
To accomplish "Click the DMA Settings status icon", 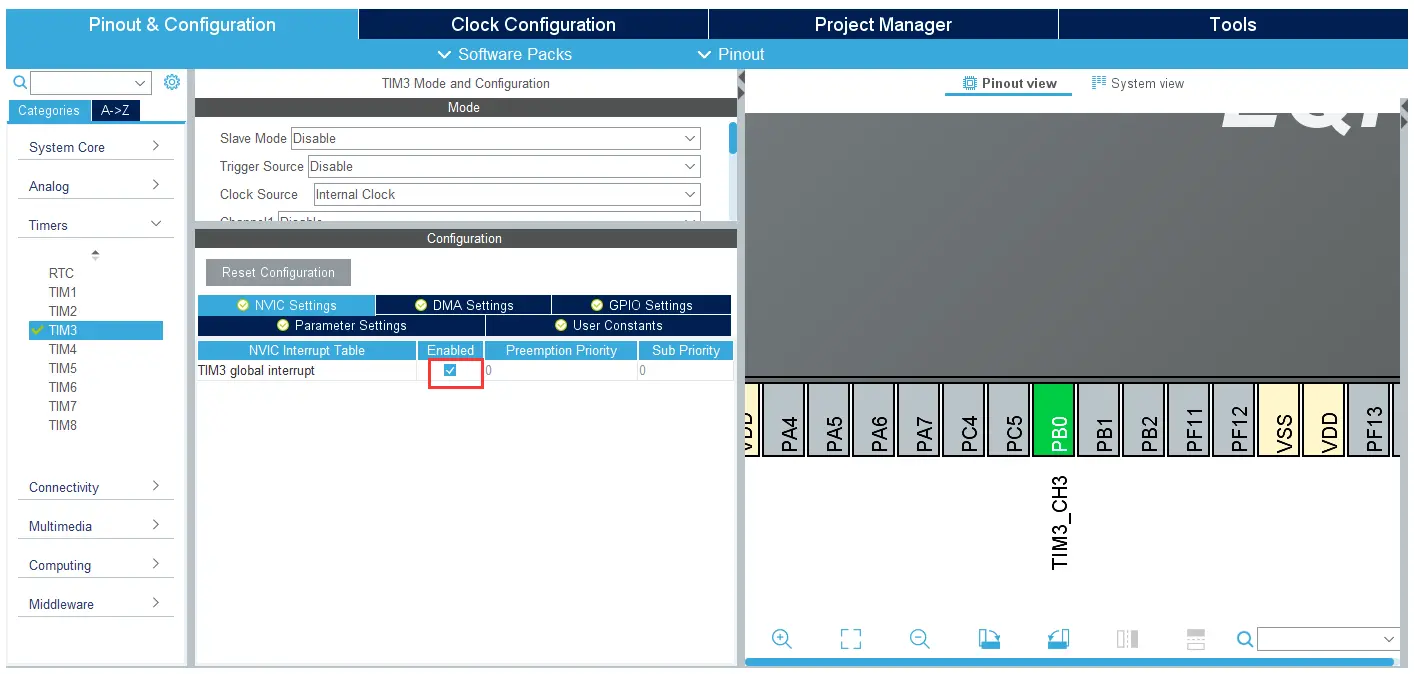I will pos(421,305).
